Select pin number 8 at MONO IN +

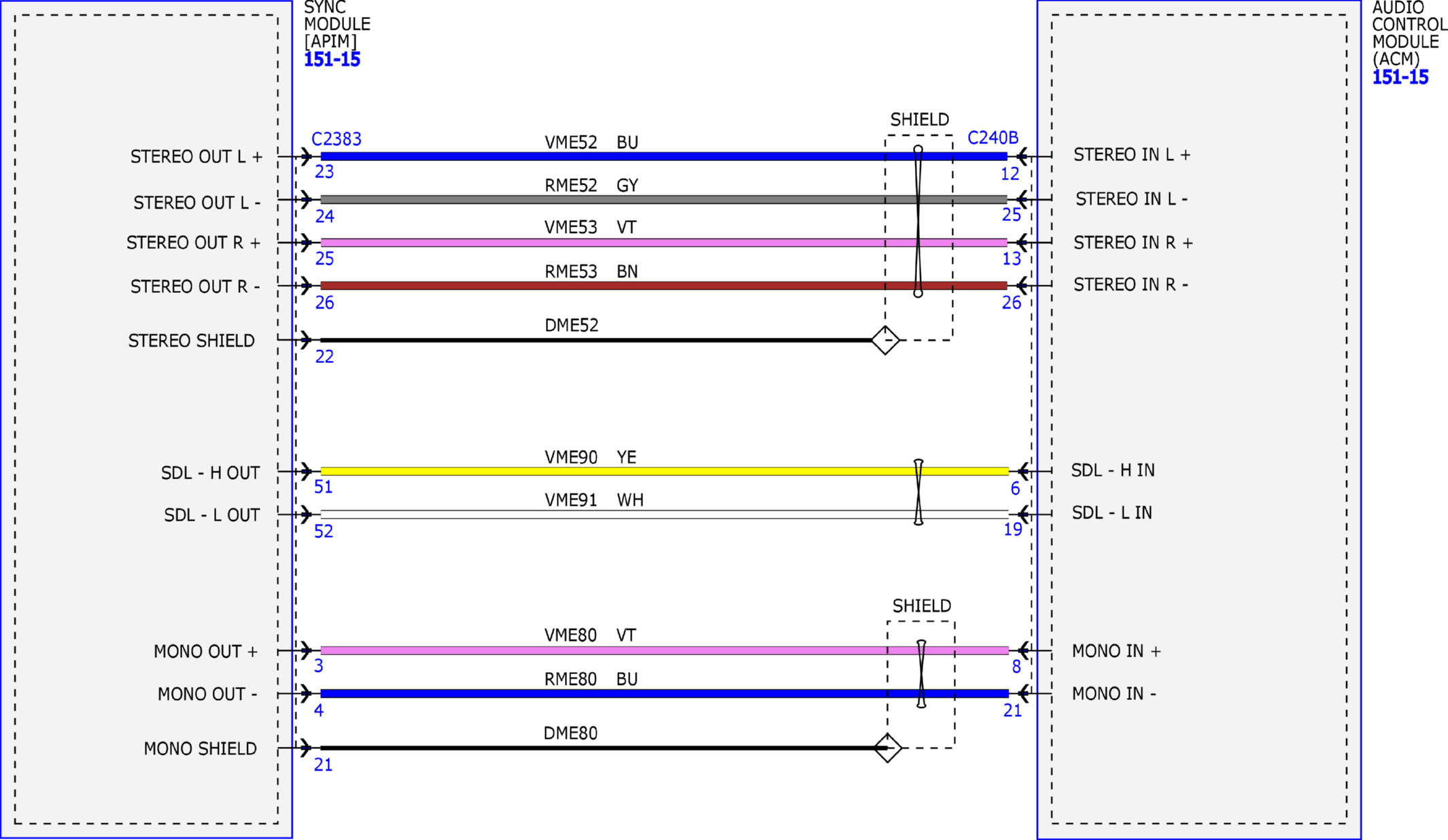[1016, 667]
